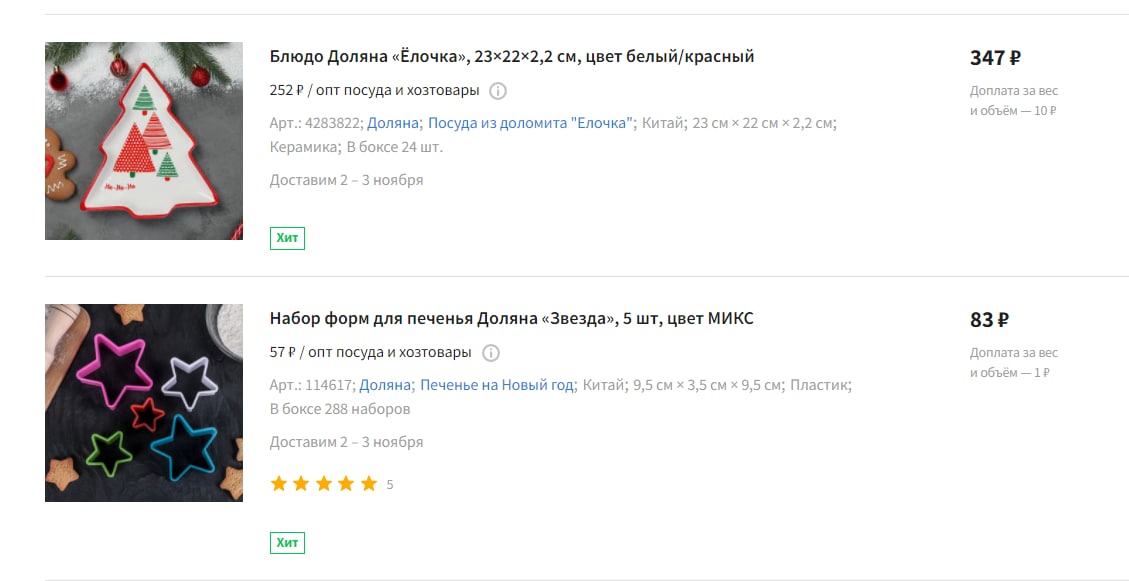
Task: Click the five-star rating of the Звезда set
Action: click(x=324, y=484)
